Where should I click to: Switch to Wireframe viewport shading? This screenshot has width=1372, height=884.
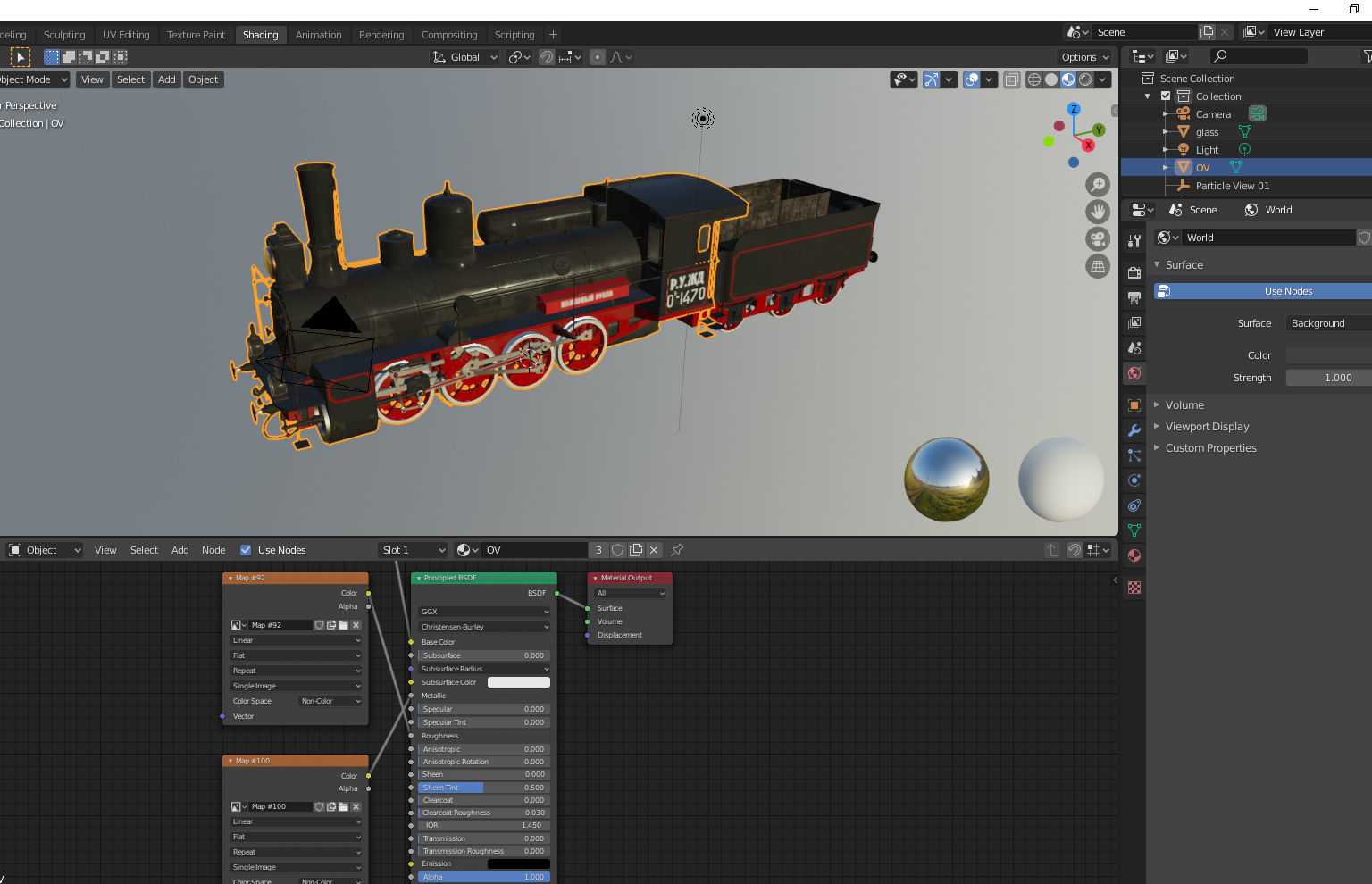point(1034,79)
